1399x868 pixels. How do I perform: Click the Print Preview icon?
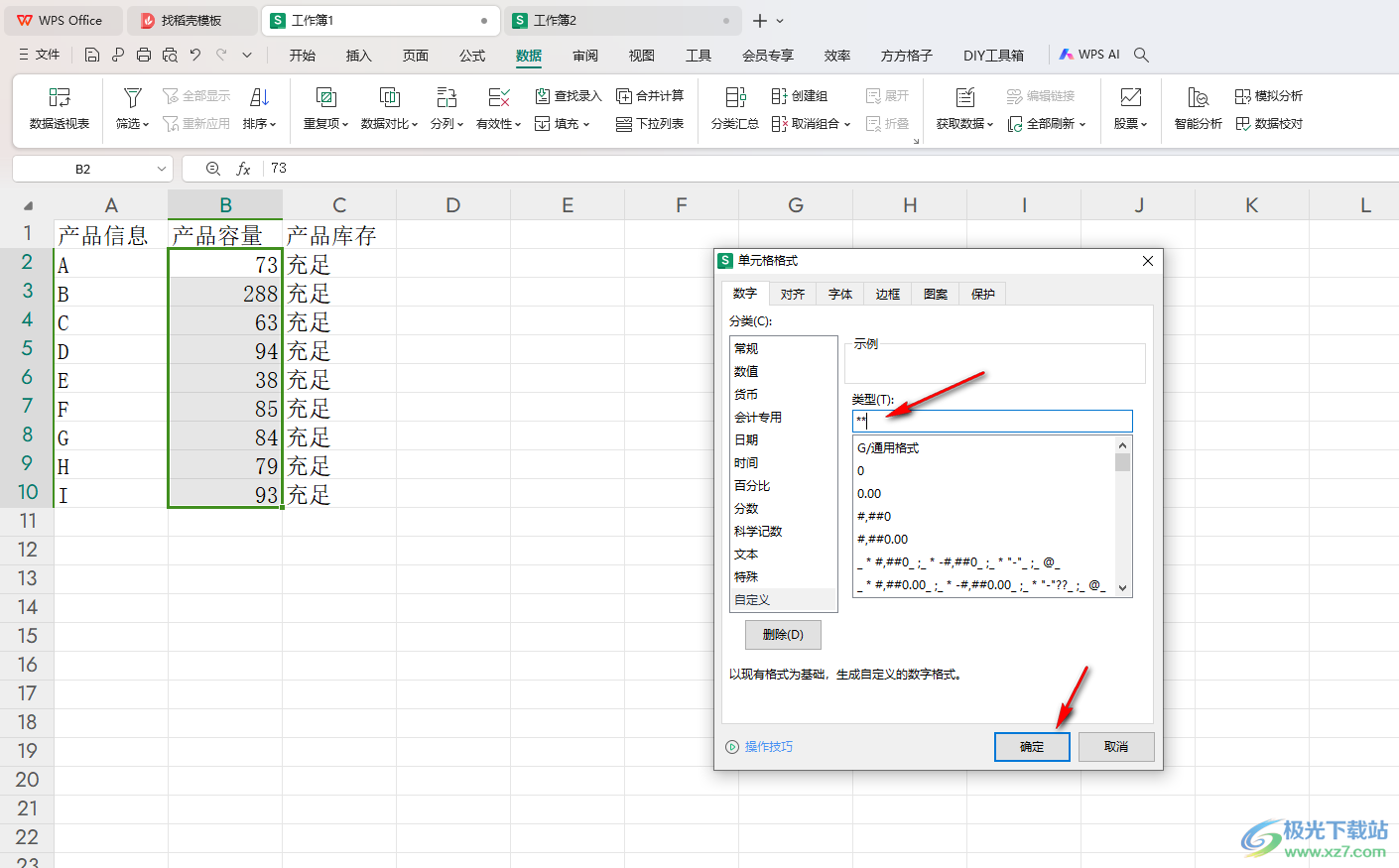(170, 55)
